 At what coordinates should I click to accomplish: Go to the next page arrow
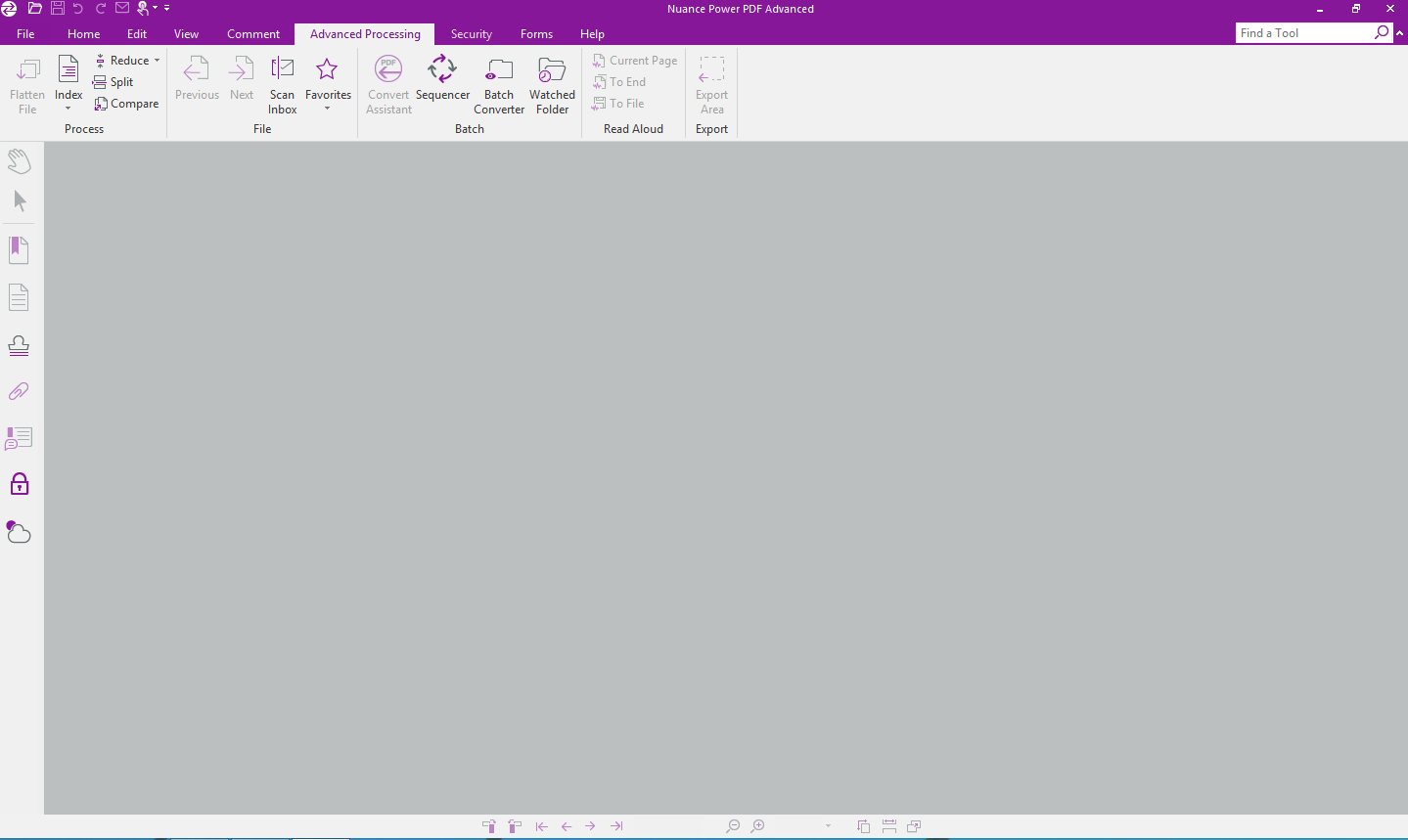point(590,826)
